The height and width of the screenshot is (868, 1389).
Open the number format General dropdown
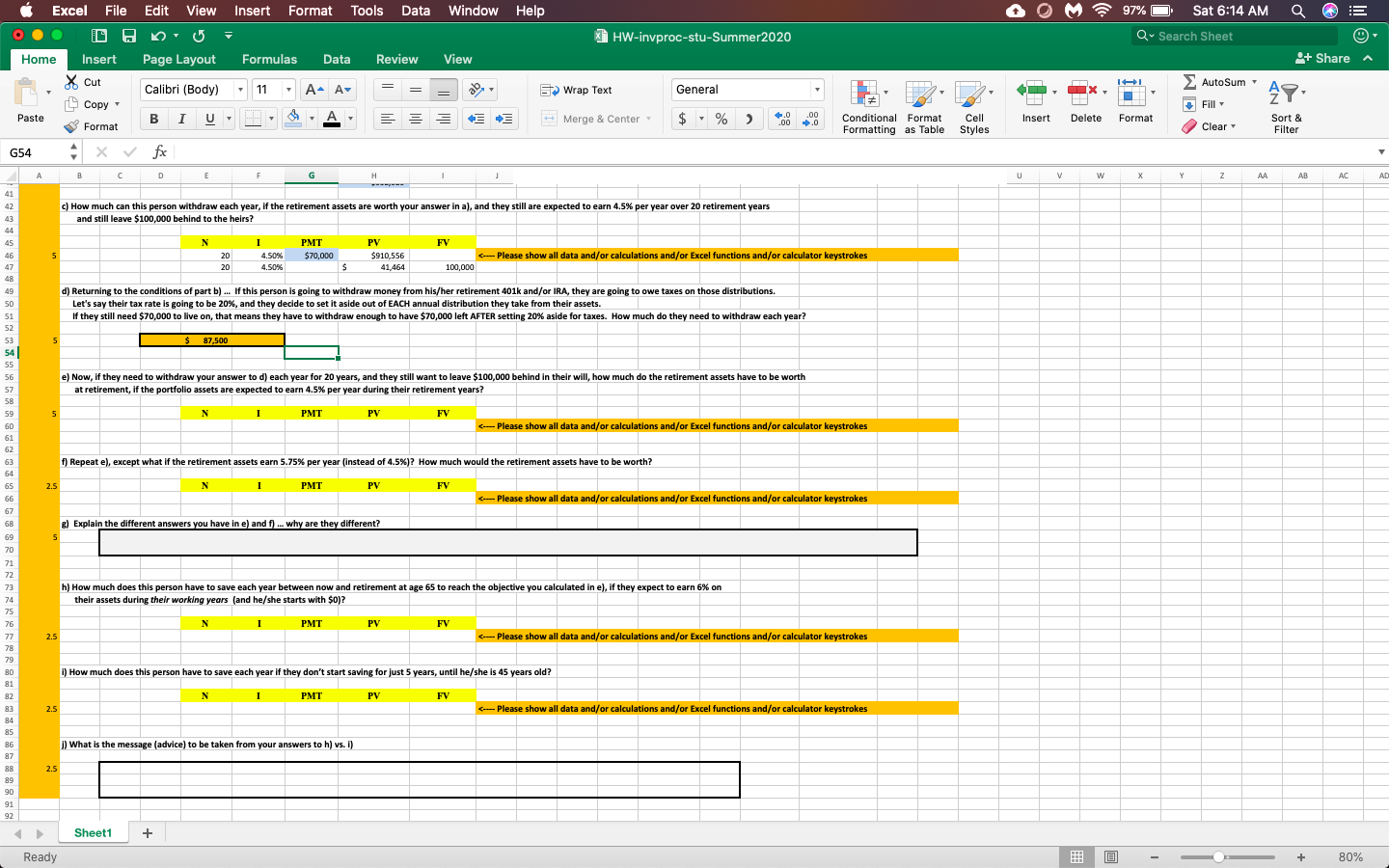click(815, 89)
